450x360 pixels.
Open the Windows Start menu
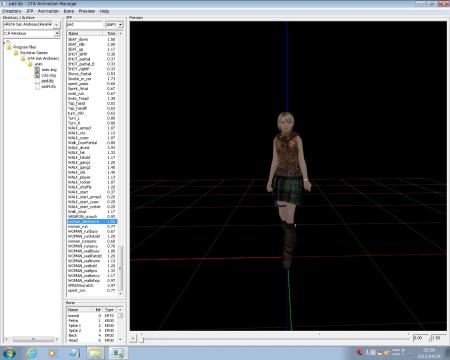click(9, 353)
